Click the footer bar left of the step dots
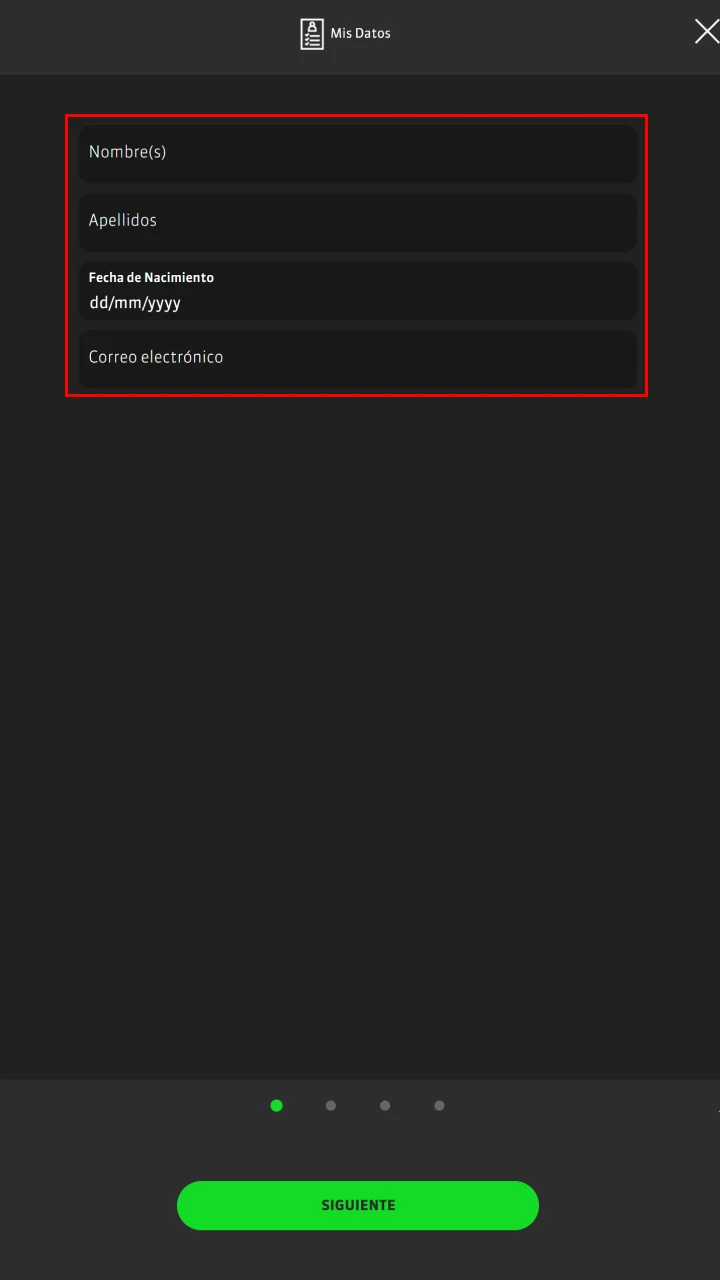Screen dimensions: 720x1280 (x=130, y=1105)
